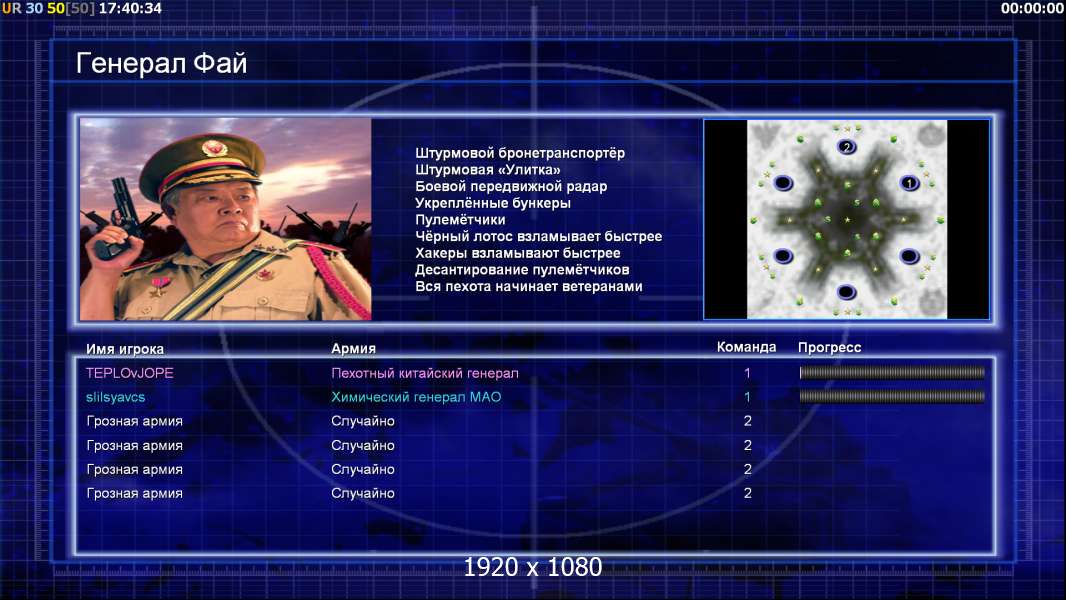Click the 17:40:34 clock overlay
The width and height of the screenshot is (1066, 600).
(x=130, y=8)
